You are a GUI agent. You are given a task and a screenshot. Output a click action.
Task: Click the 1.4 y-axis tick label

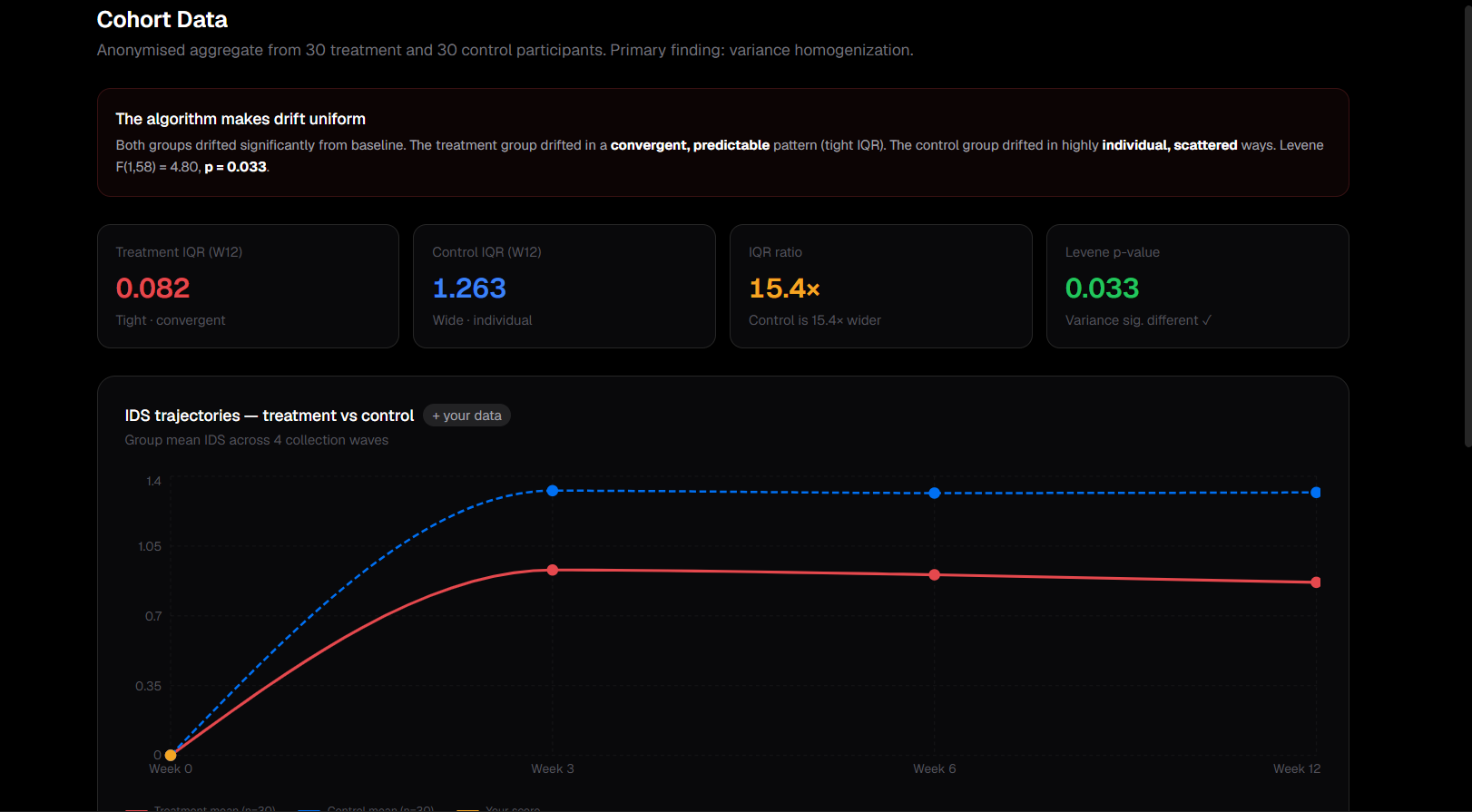(153, 481)
